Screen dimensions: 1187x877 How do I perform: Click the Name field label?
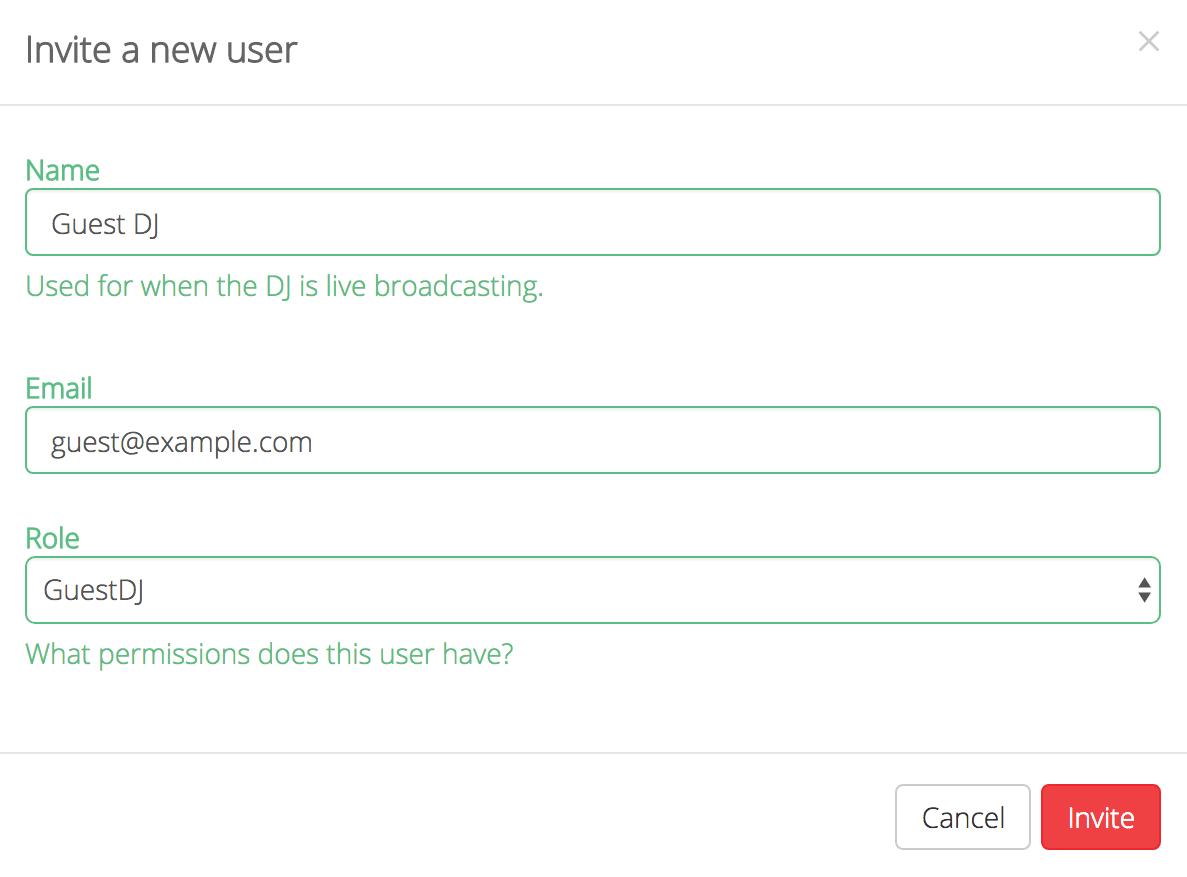[63, 170]
